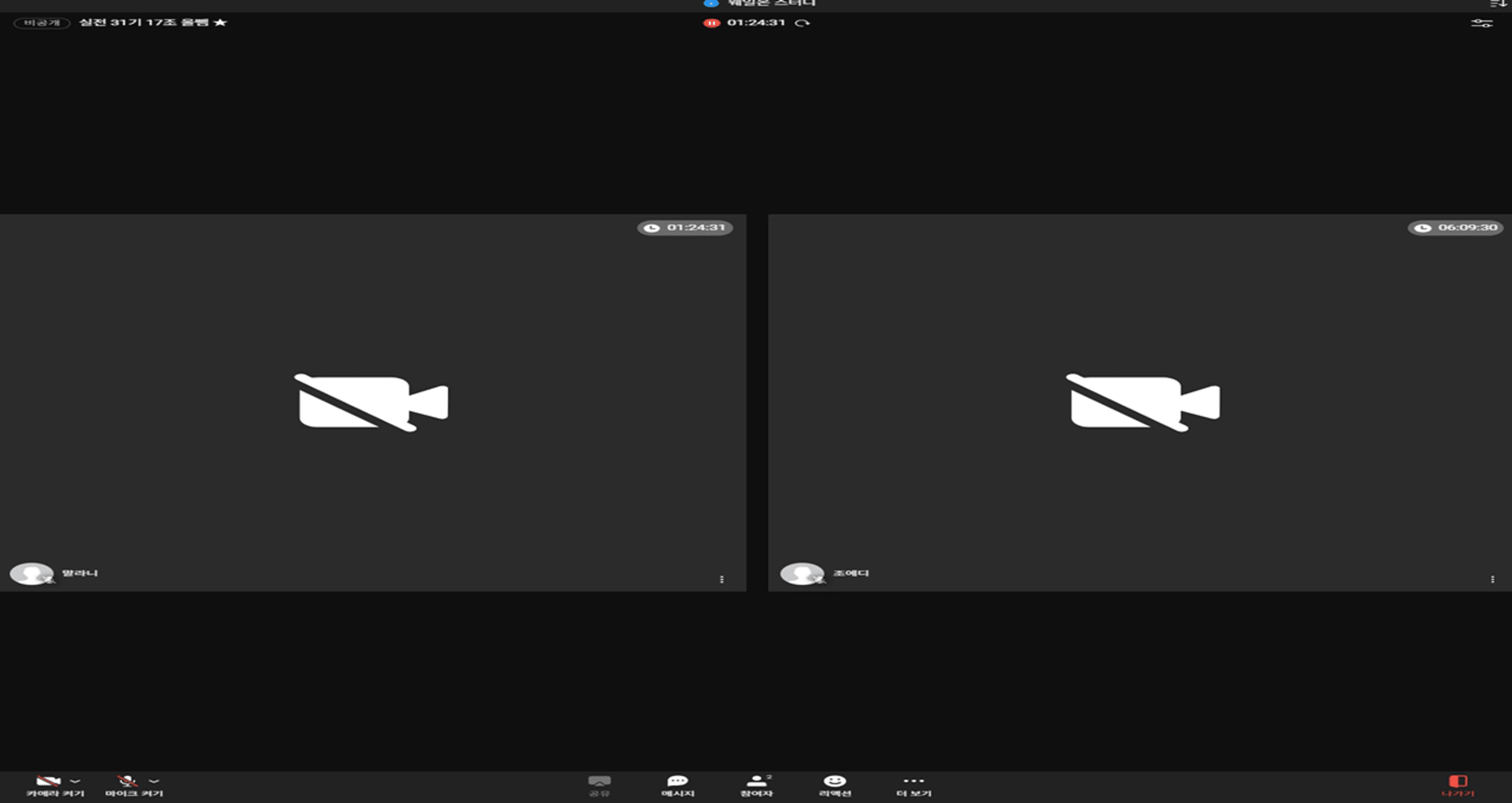This screenshot has width=1512, height=803.
Task: Click 조에디's profile avatar
Action: tap(802, 574)
